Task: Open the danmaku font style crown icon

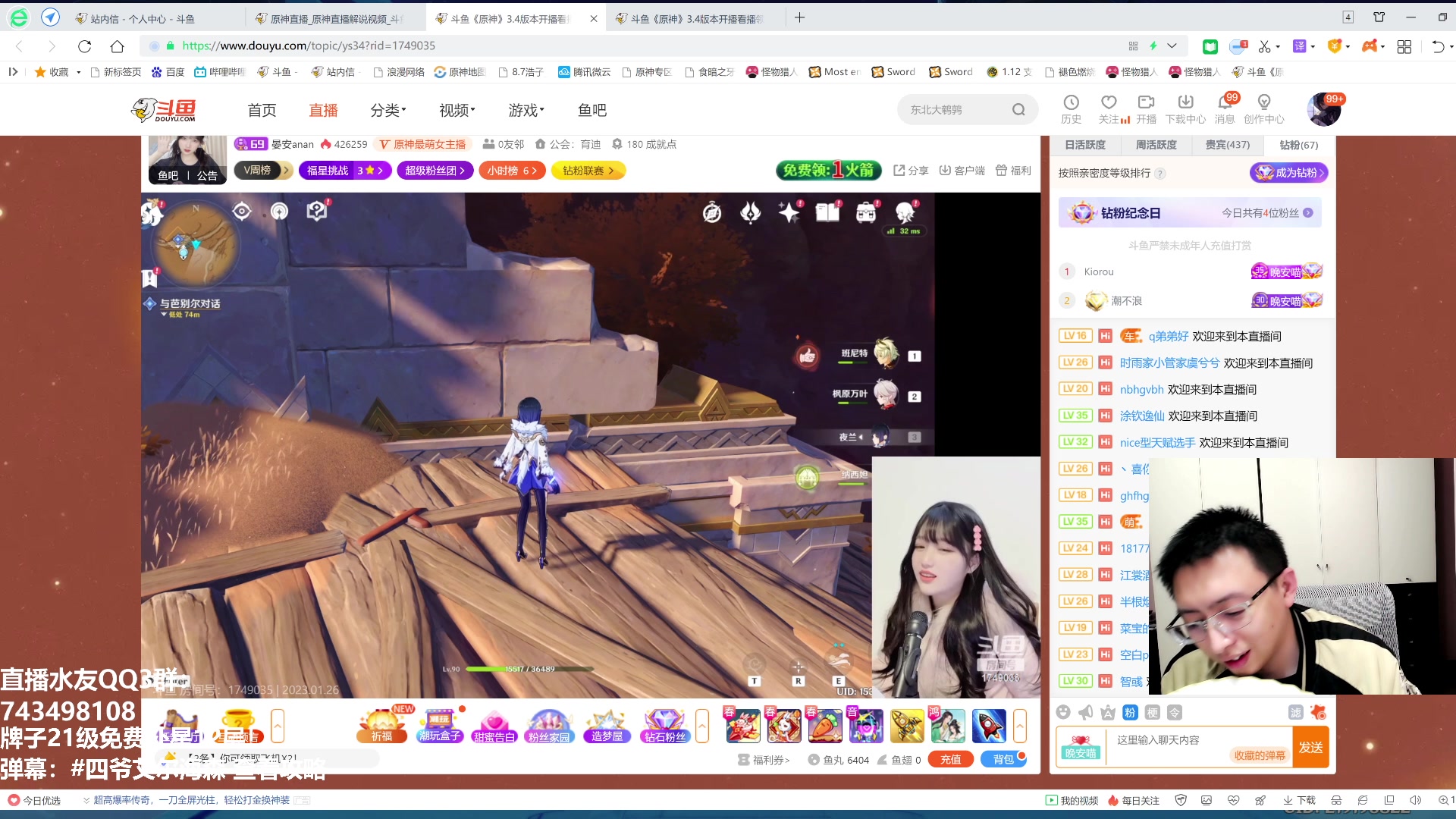Action: [x=1108, y=712]
